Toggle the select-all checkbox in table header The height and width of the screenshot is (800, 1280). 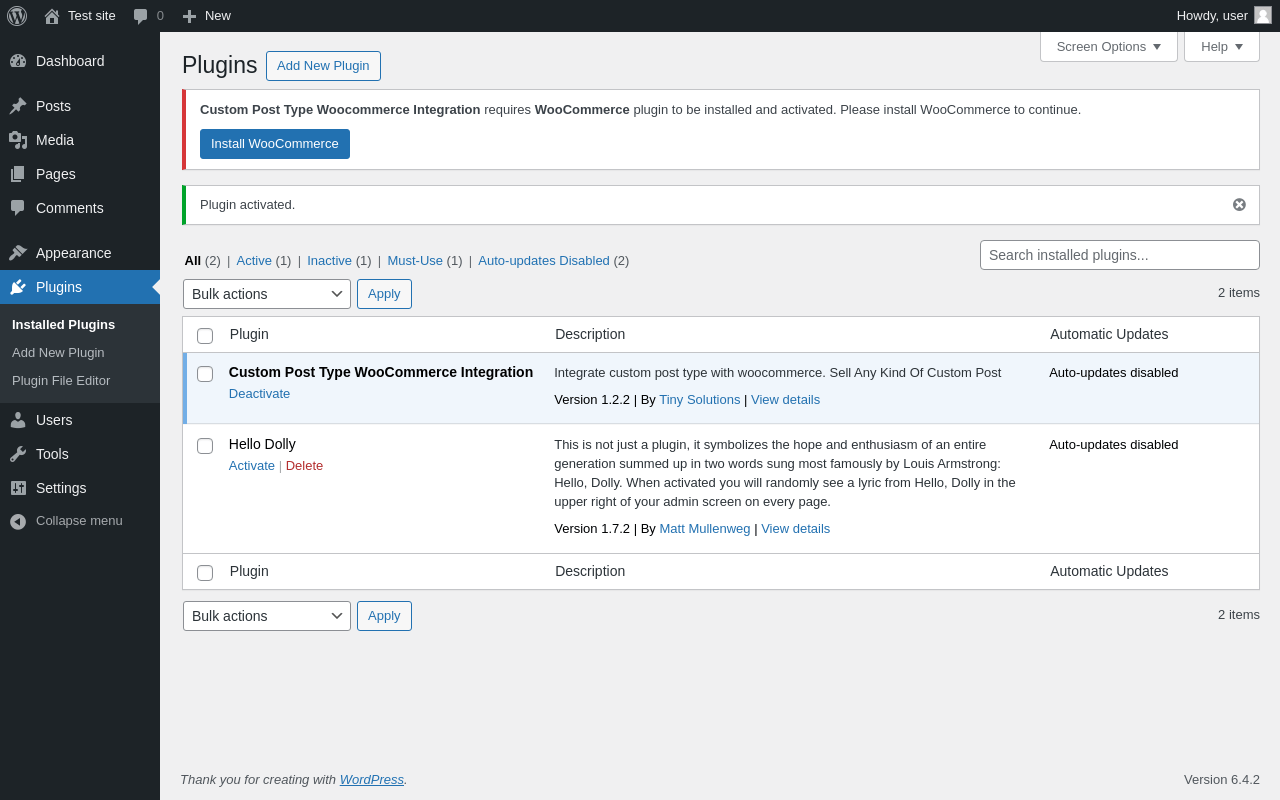pyautogui.click(x=205, y=336)
